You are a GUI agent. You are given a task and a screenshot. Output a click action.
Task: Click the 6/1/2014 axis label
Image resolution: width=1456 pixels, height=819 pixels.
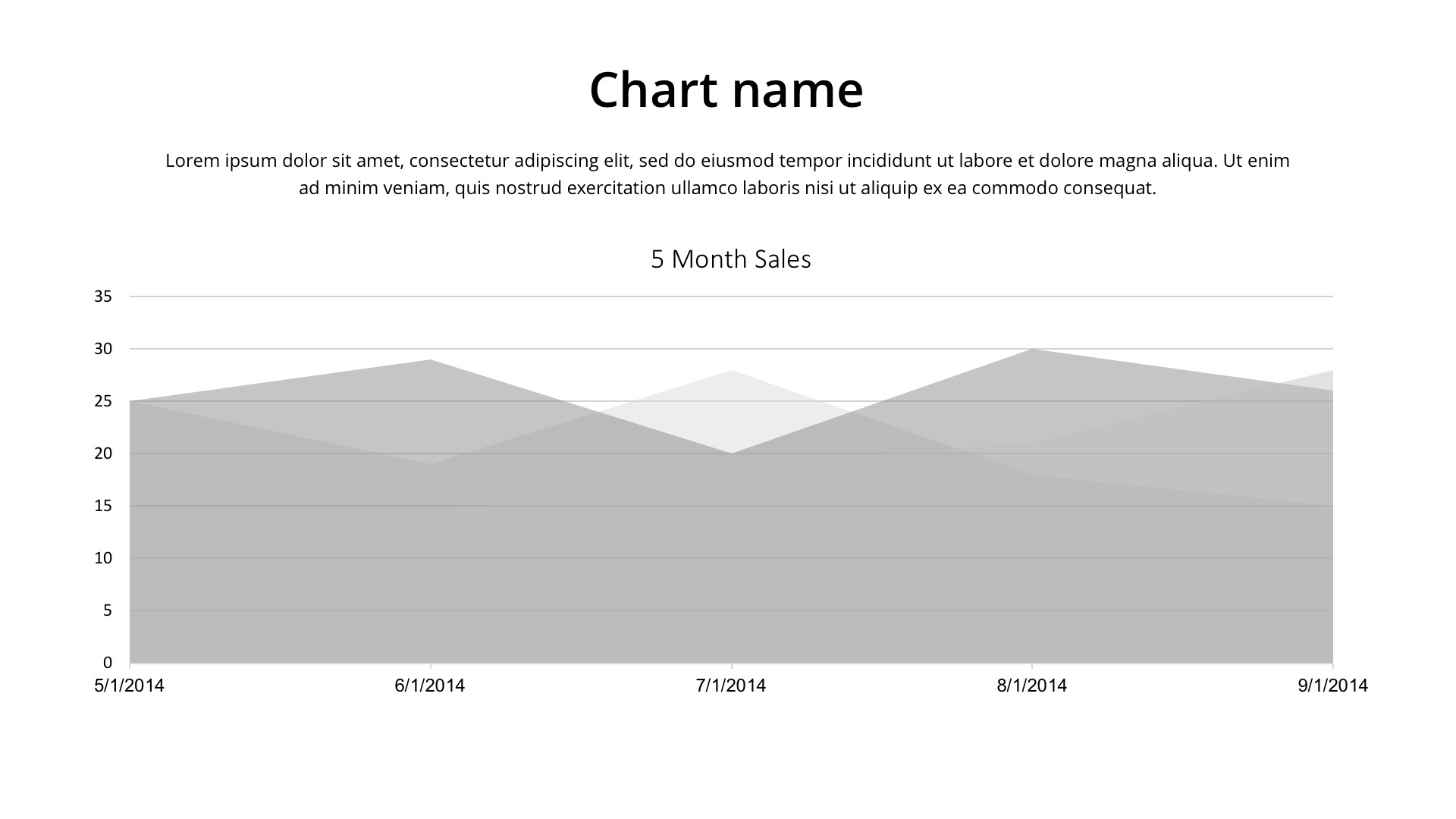429,686
